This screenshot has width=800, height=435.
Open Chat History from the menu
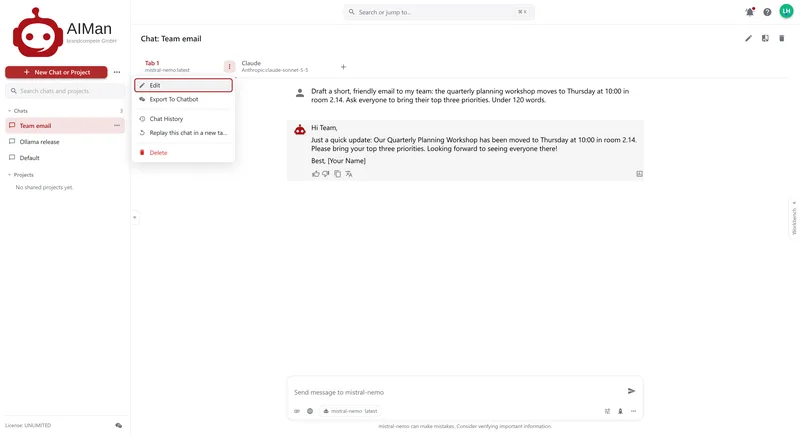184,119
